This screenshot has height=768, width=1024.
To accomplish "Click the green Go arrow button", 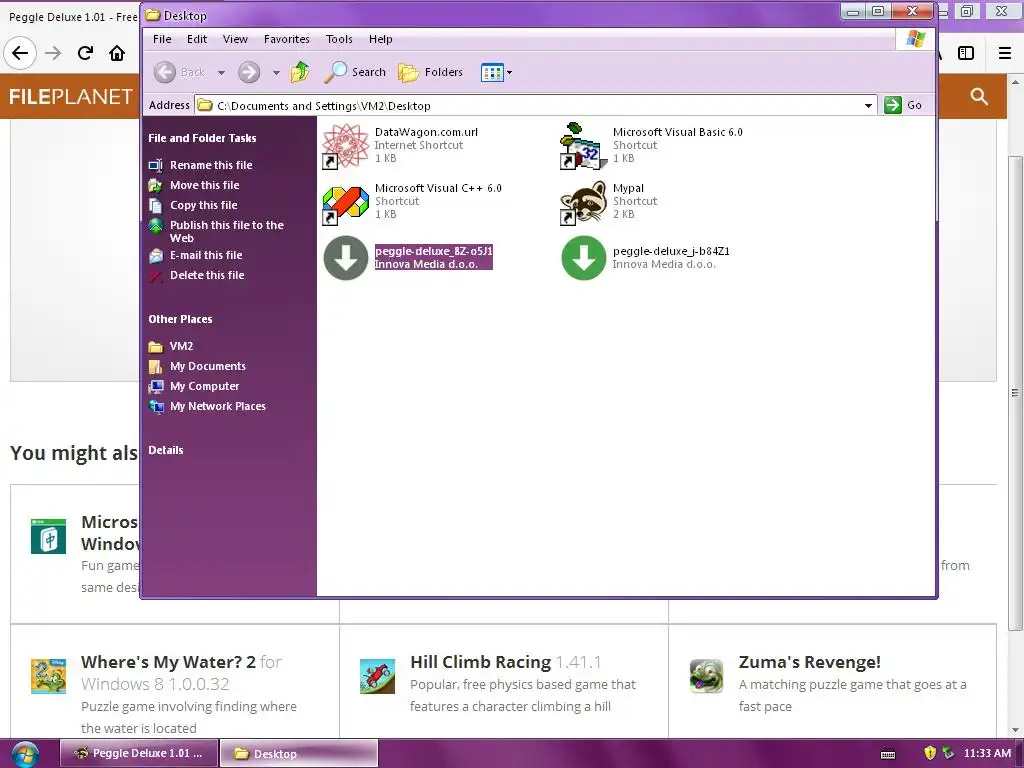I will coord(893,105).
